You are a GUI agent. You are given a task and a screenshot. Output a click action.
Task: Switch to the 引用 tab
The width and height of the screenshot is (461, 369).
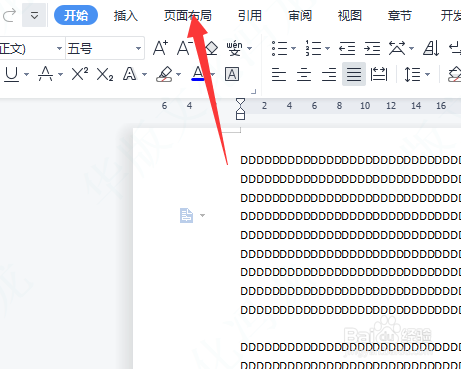(x=250, y=16)
